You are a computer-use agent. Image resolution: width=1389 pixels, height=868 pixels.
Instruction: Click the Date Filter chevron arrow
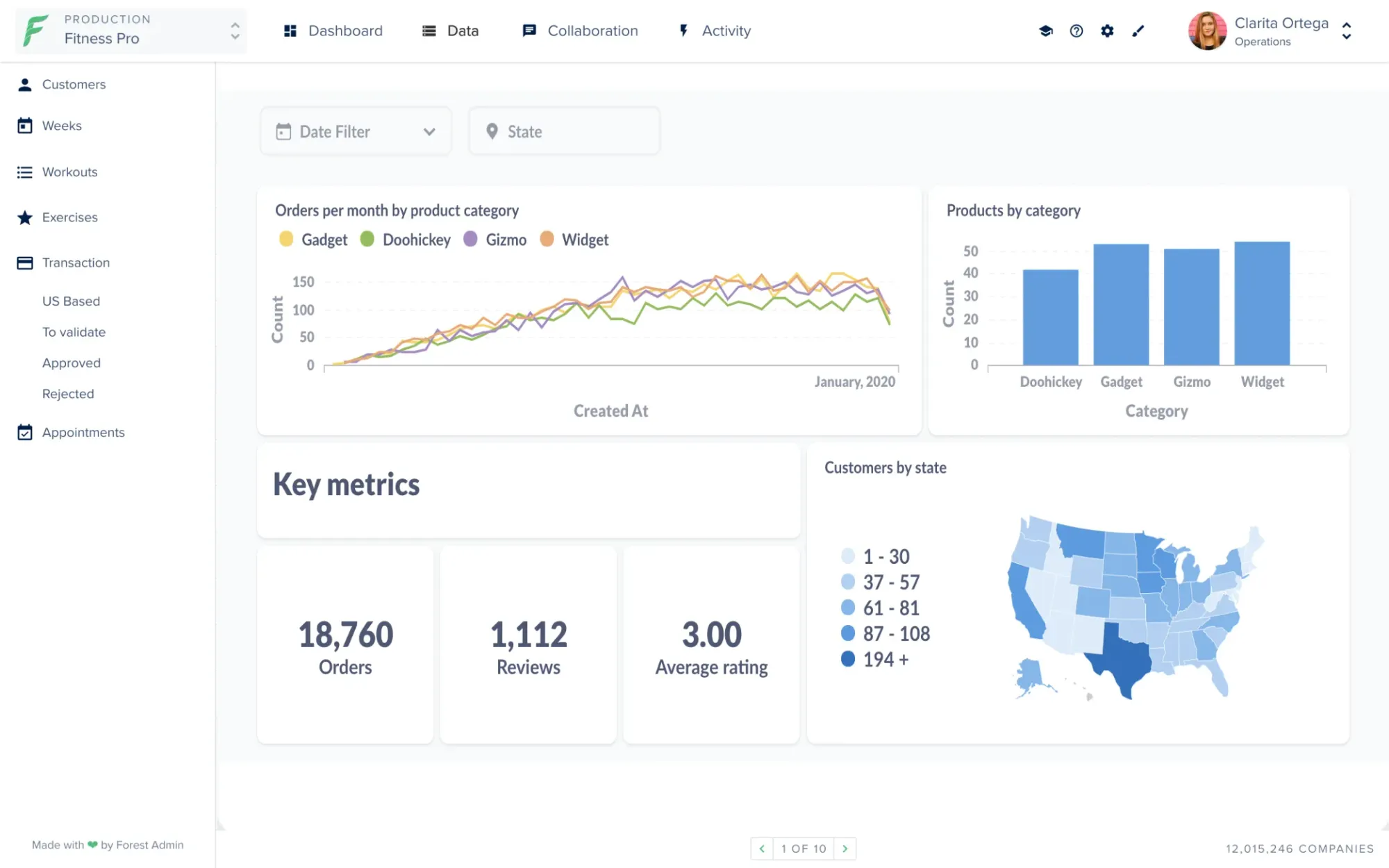pyautogui.click(x=429, y=131)
